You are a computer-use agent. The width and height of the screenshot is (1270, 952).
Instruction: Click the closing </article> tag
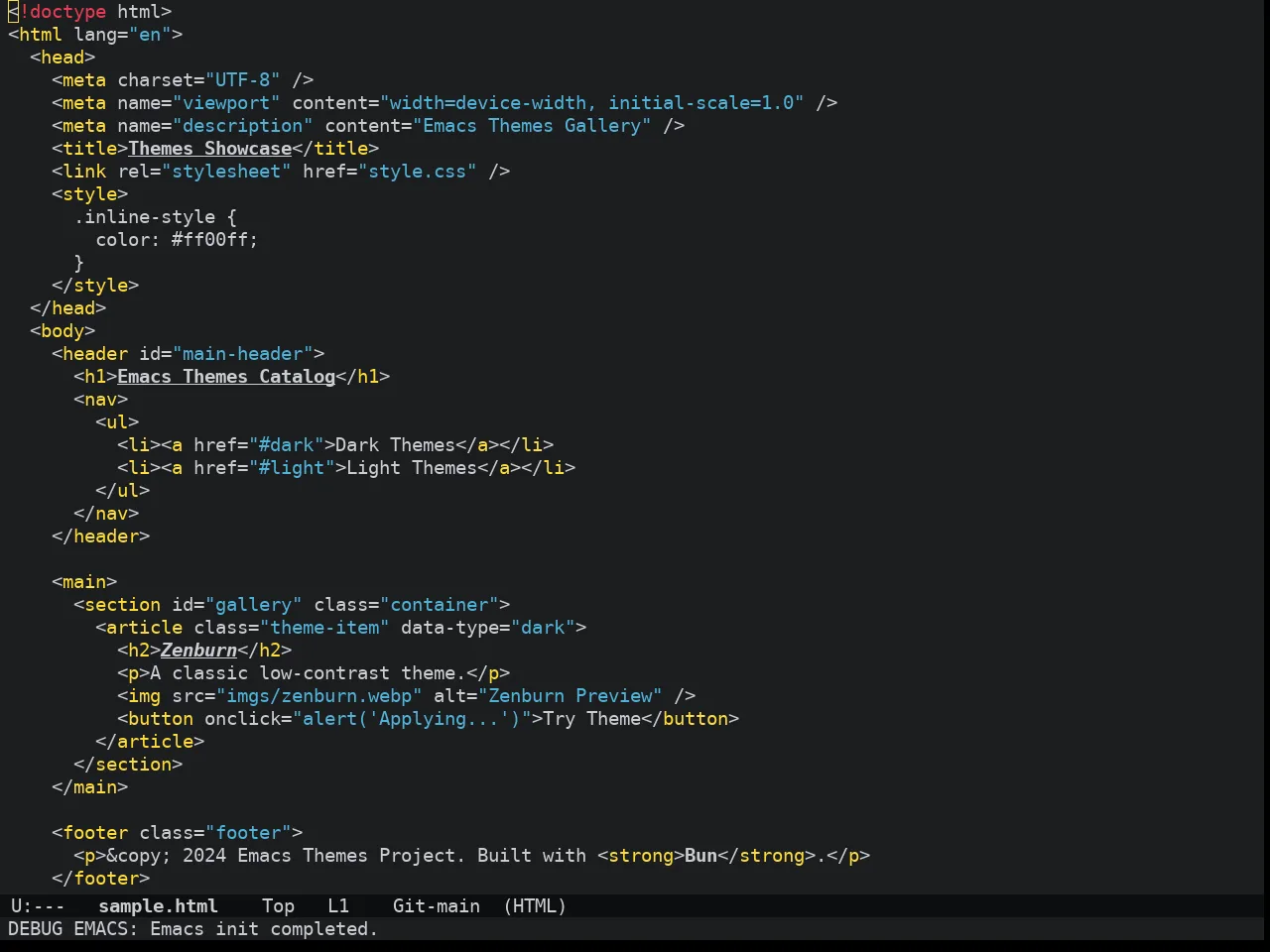point(150,742)
